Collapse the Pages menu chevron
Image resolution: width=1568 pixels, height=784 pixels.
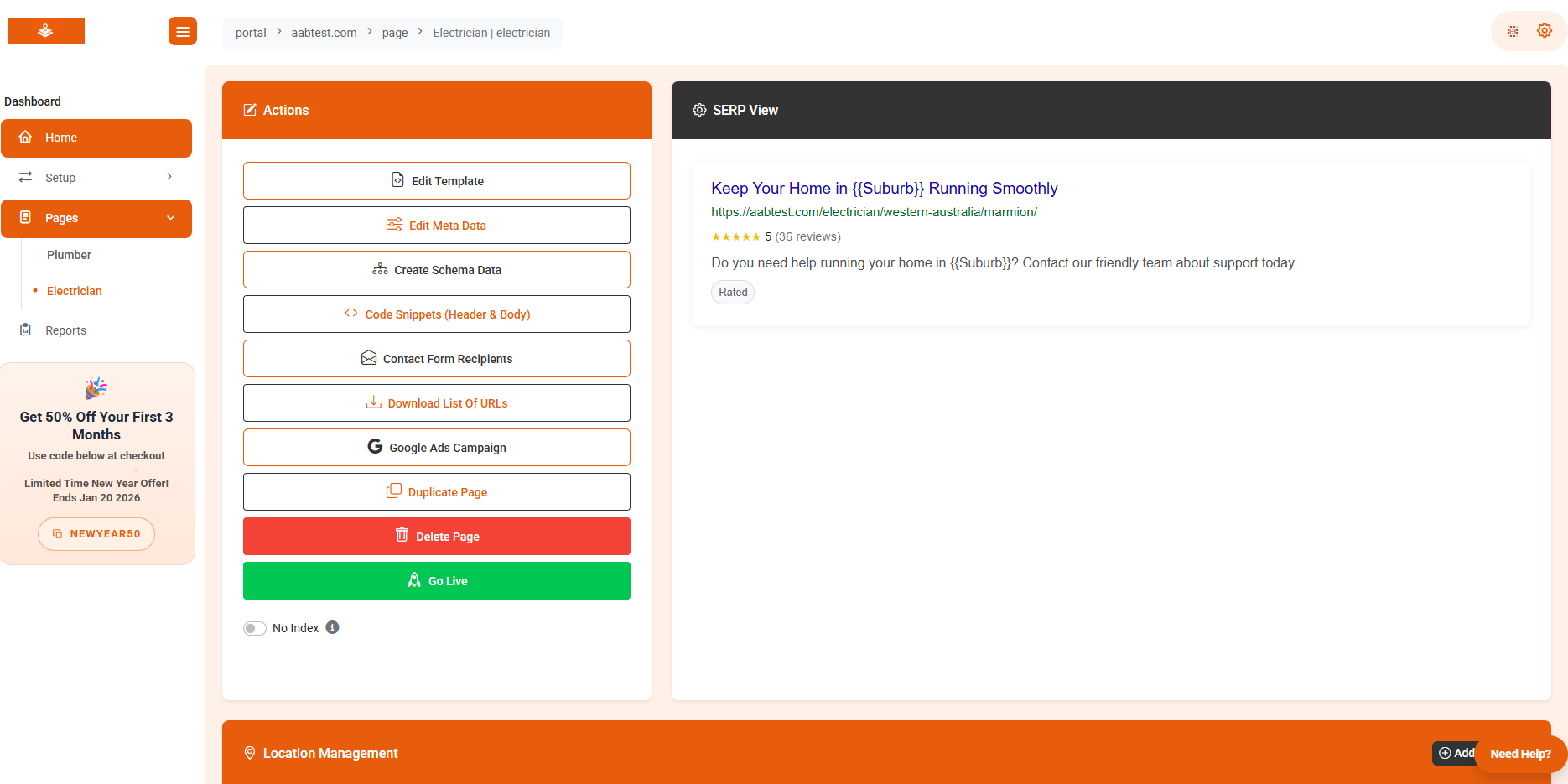[x=171, y=218]
